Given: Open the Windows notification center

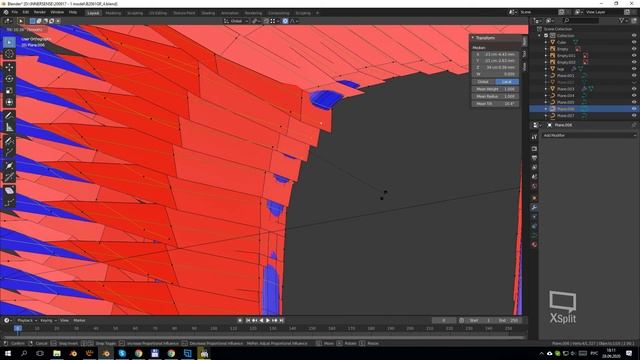Looking at the screenshot, I should [629, 353].
